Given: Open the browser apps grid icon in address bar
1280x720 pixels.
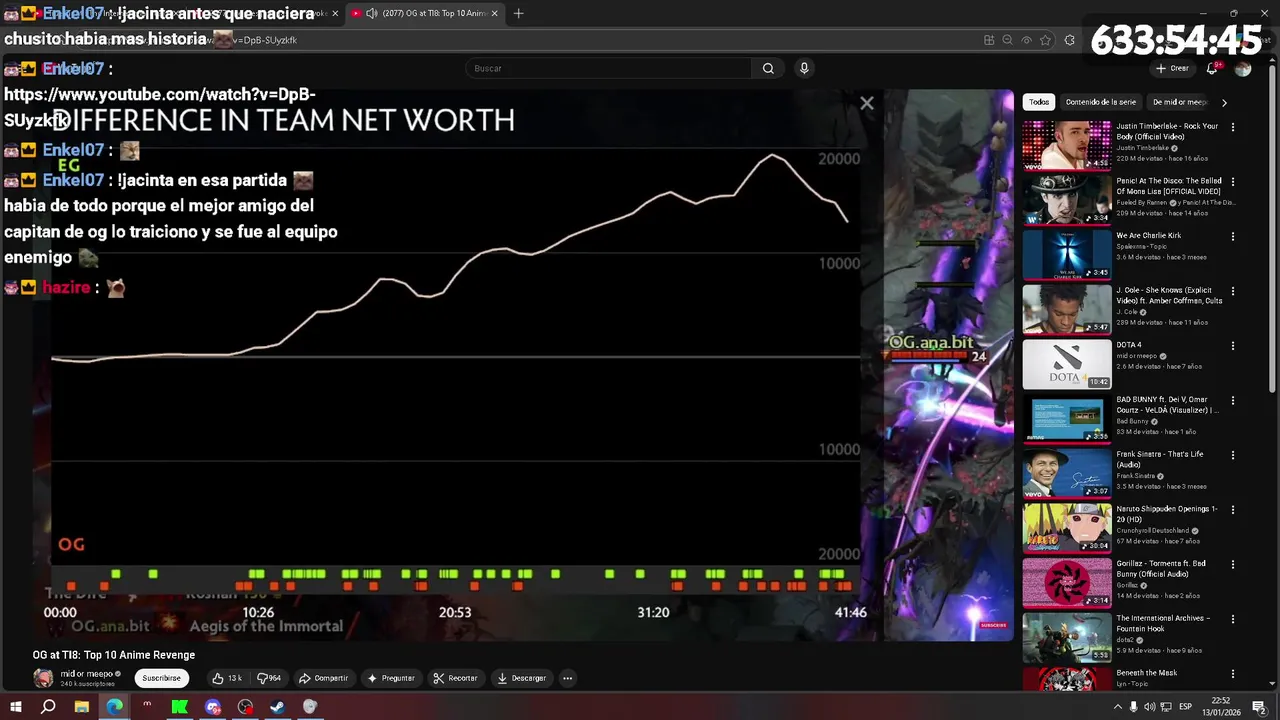Looking at the screenshot, I should (x=989, y=40).
